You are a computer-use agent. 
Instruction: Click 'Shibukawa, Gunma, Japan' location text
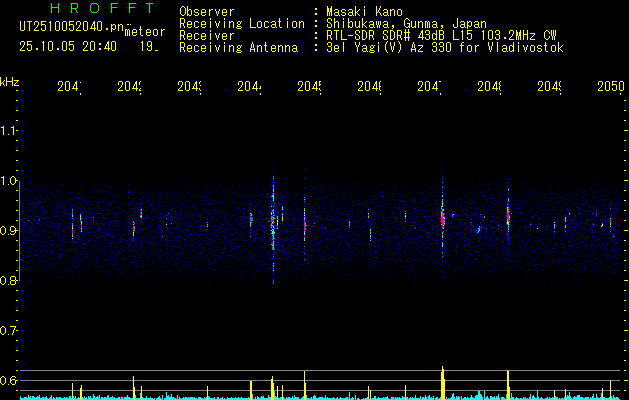click(x=406, y=24)
